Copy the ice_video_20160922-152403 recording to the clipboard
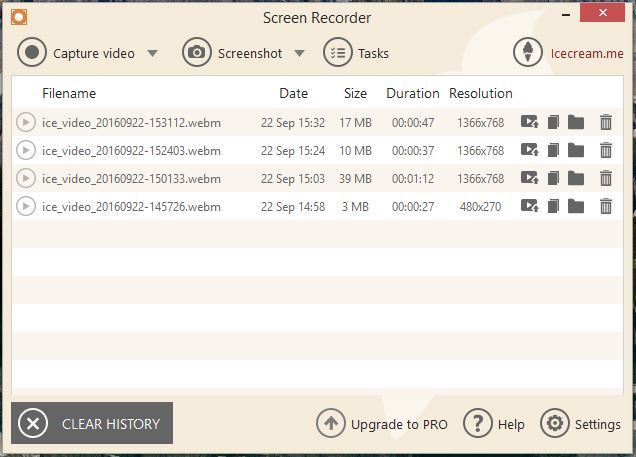The height and width of the screenshot is (457, 636). pyautogui.click(x=552, y=151)
